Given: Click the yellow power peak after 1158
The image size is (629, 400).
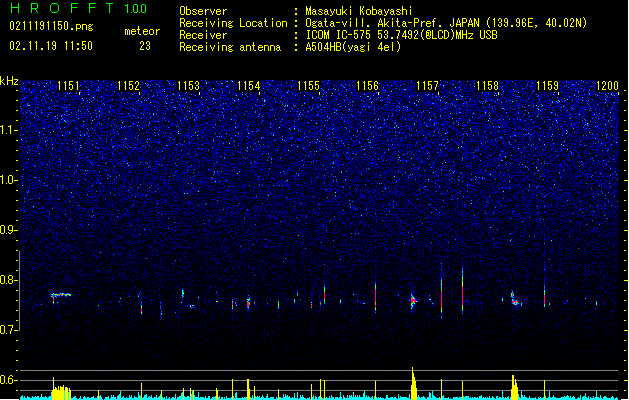Looking at the screenshot, I should (x=514, y=386).
